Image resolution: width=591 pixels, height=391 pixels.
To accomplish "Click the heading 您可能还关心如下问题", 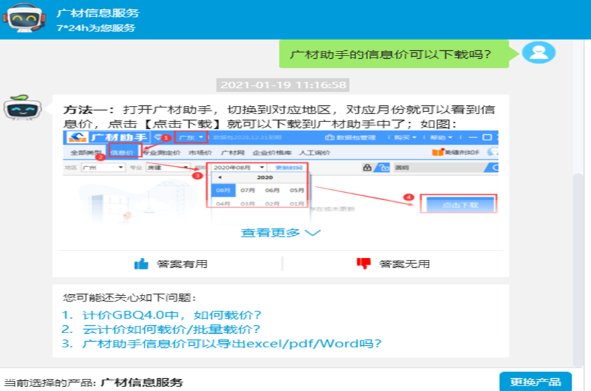I will pyautogui.click(x=129, y=298).
